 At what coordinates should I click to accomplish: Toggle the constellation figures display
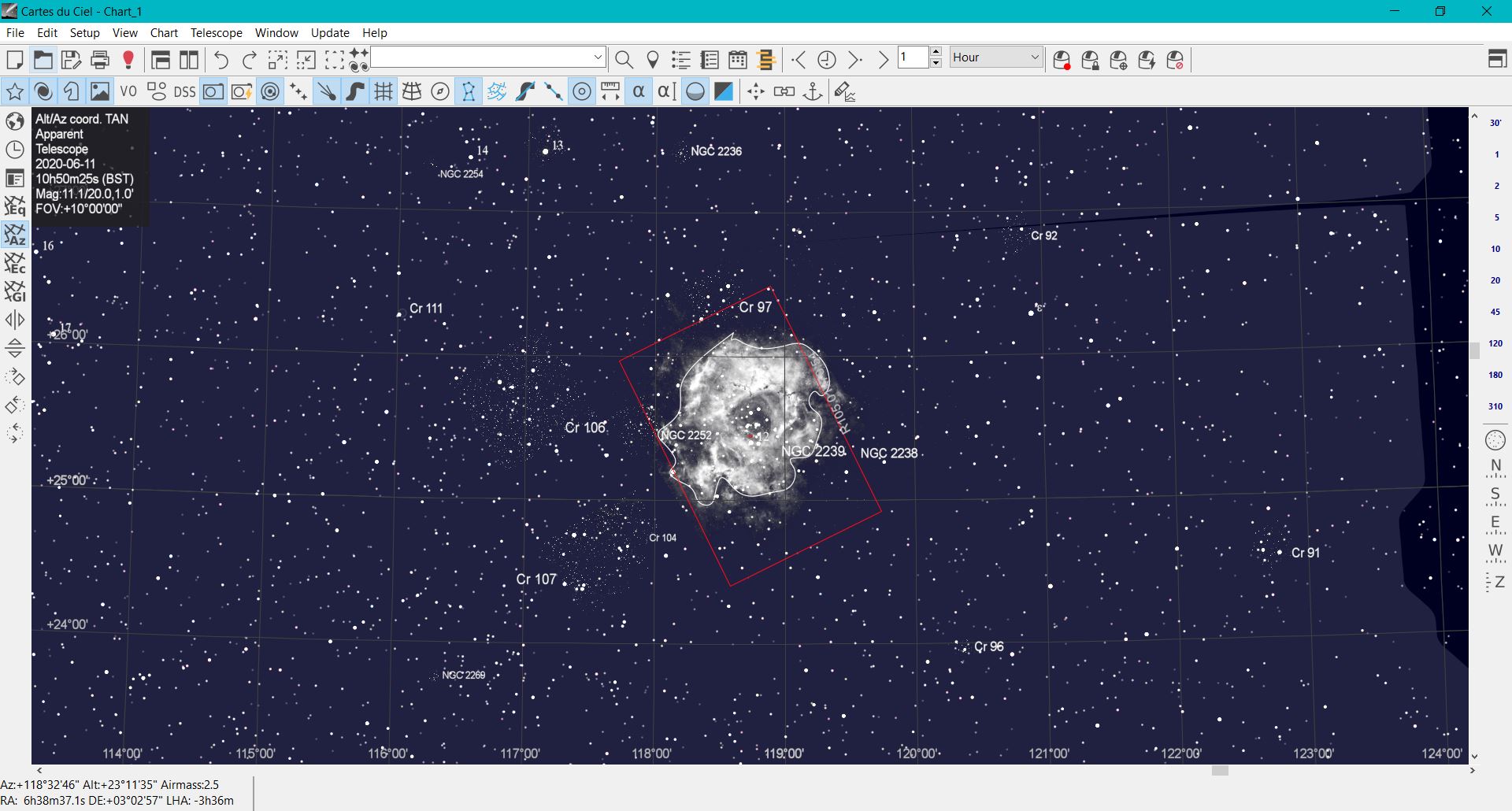469,92
